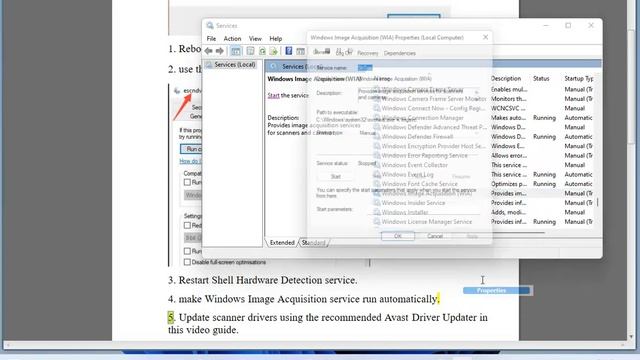Select the Standard view tab
The image size is (640, 360).
pos(313,242)
